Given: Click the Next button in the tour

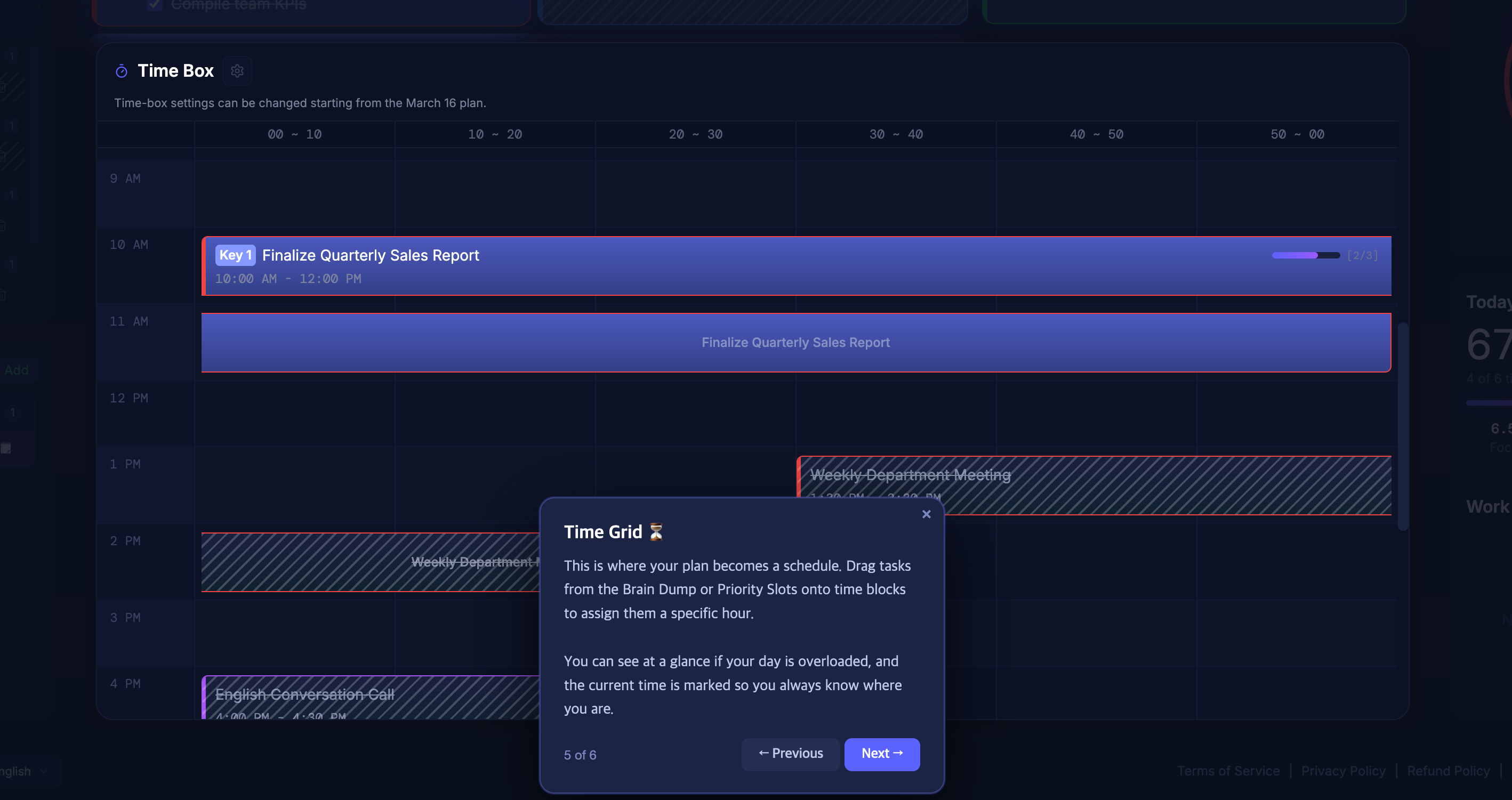Looking at the screenshot, I should (882, 754).
